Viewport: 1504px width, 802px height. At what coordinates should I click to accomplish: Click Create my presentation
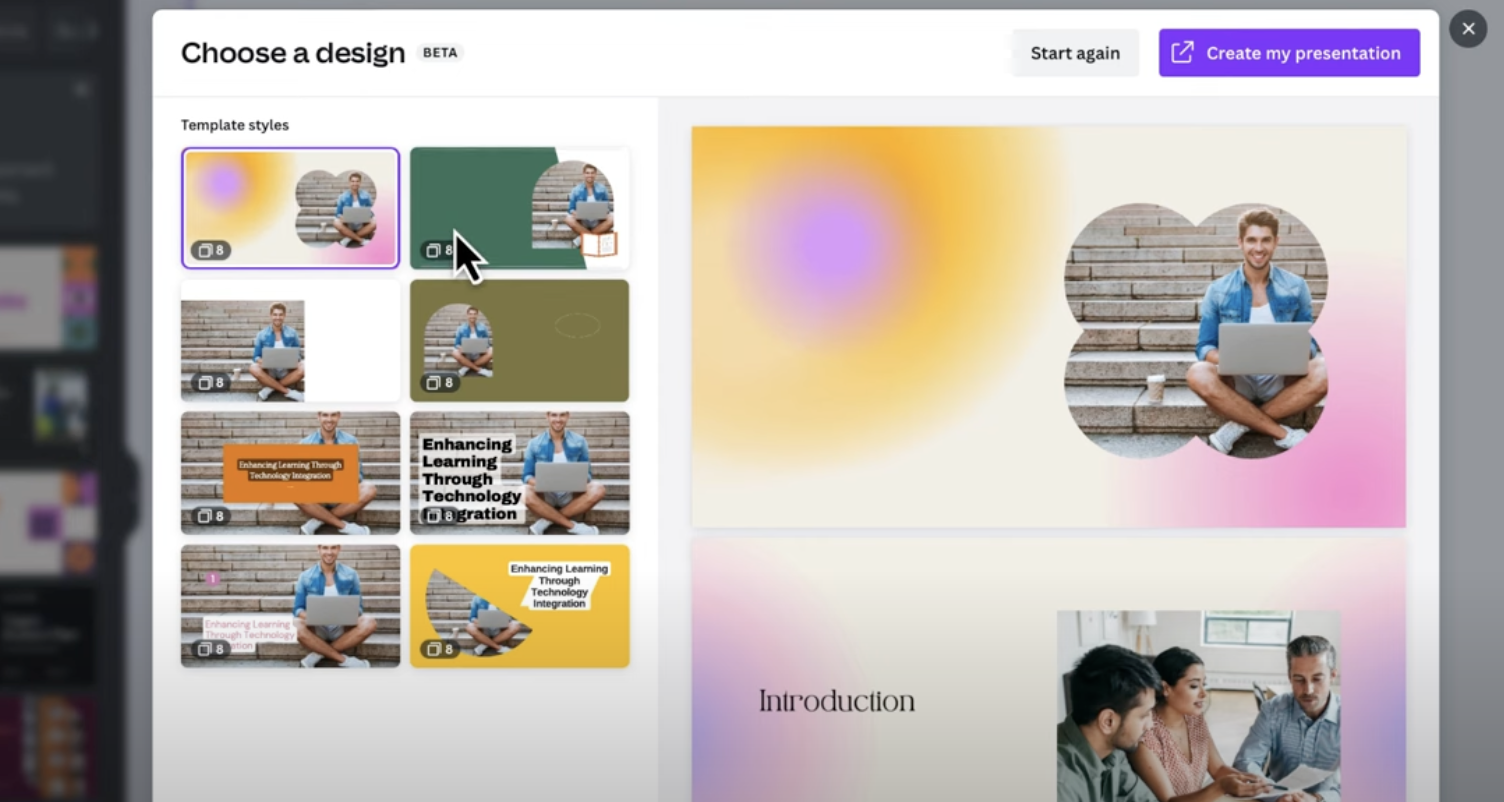coord(1289,53)
